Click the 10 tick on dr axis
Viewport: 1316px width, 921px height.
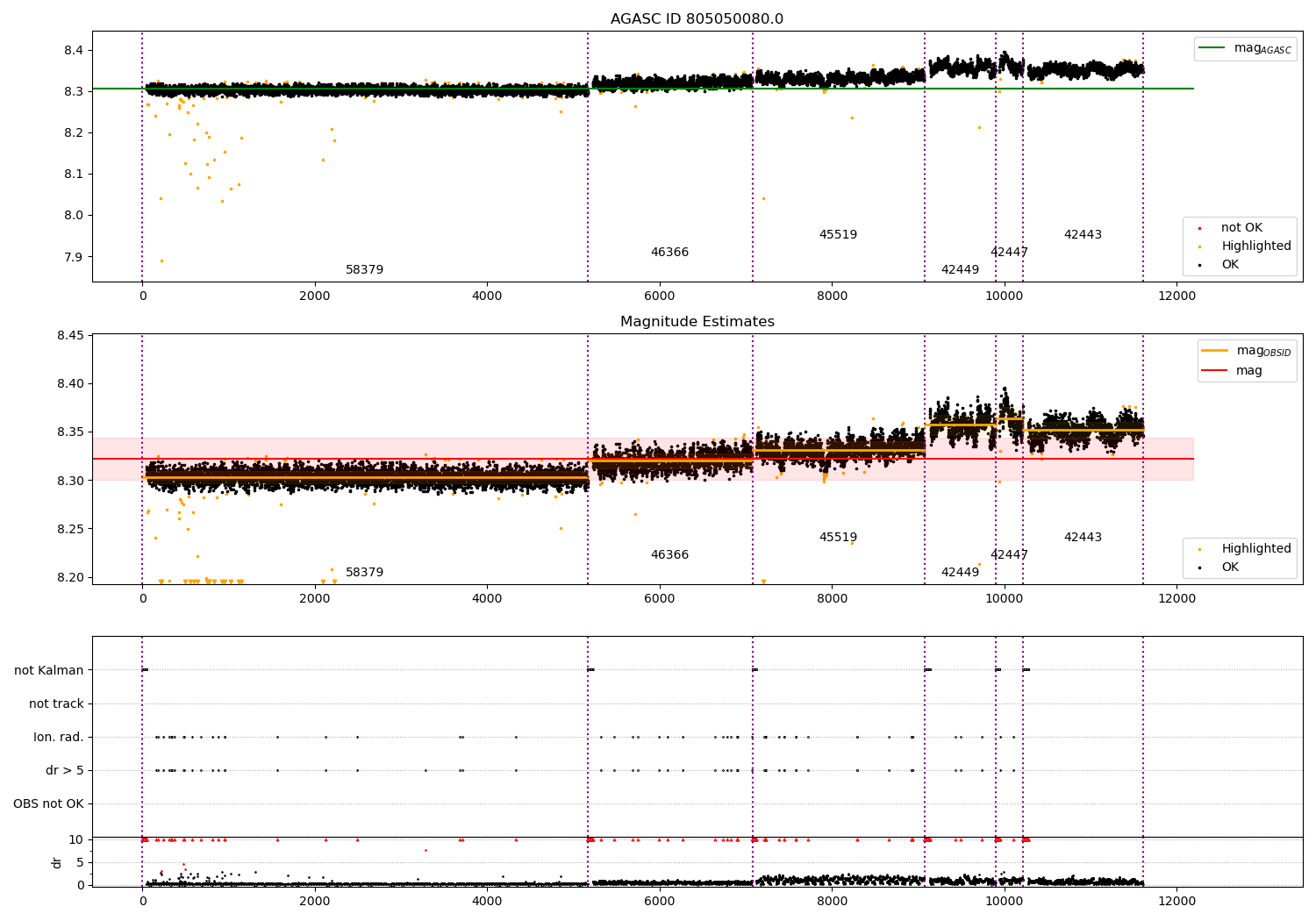tap(76, 839)
